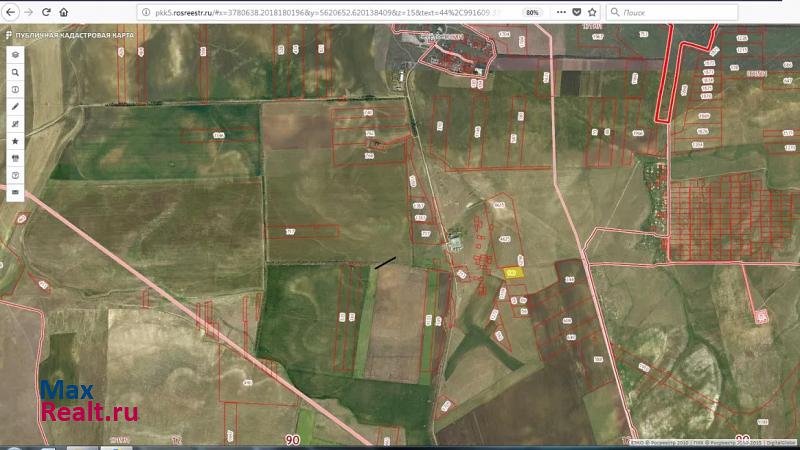Open the map layers panel icon
This screenshot has height=450, width=800.
(15, 56)
